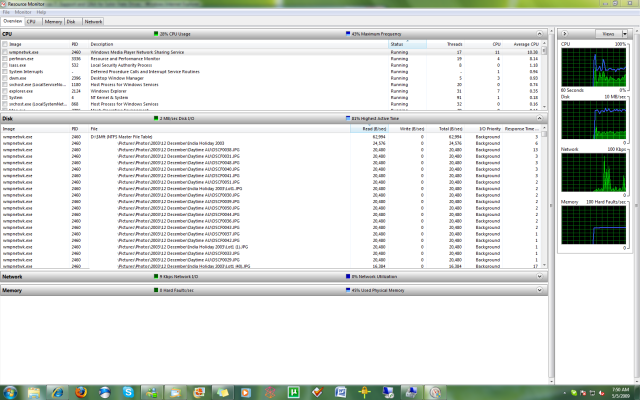
Task: Check the System Interrupts checkbox
Action: coord(5,72)
